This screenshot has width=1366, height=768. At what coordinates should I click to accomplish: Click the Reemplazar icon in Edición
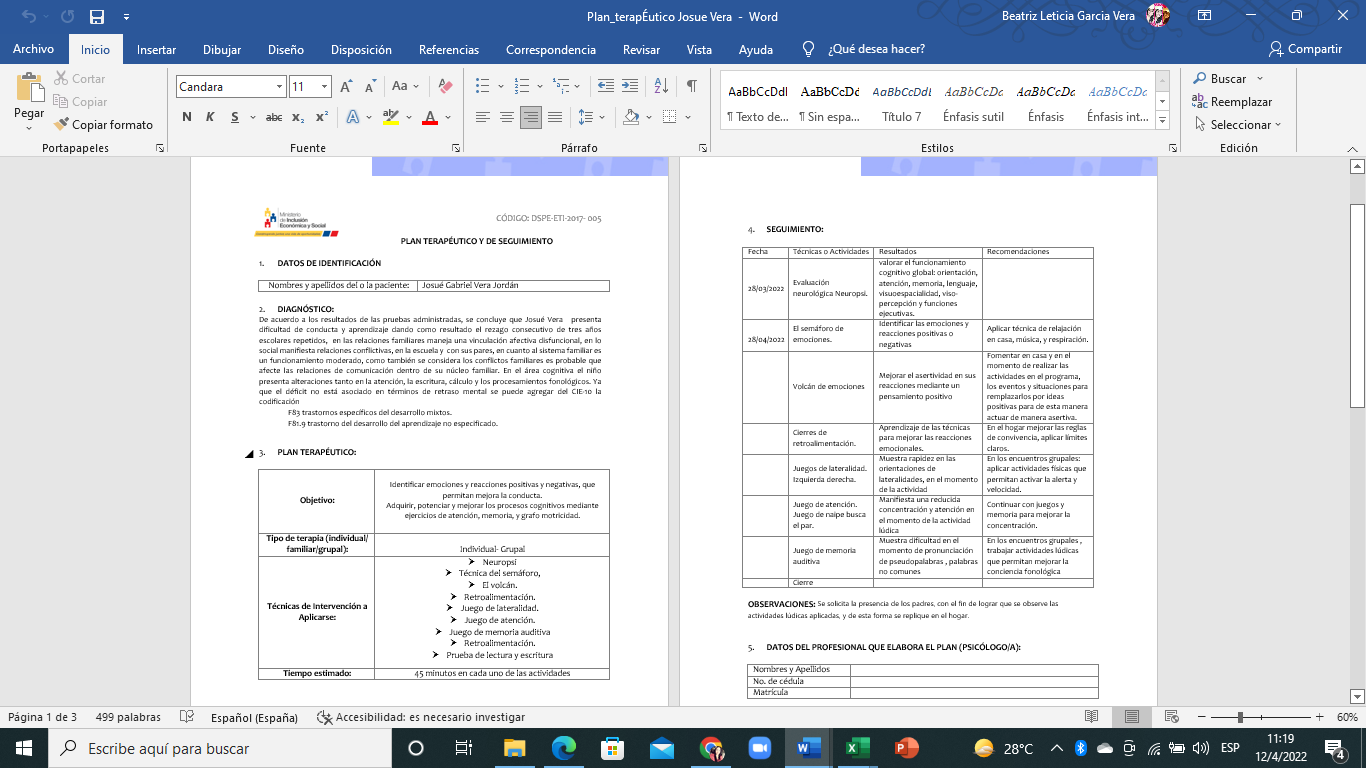(1200, 102)
